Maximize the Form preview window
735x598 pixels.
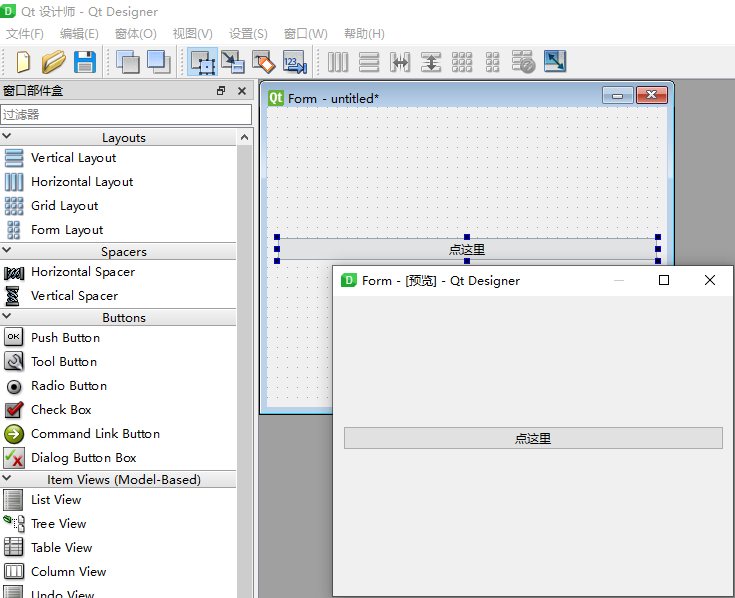tap(664, 280)
